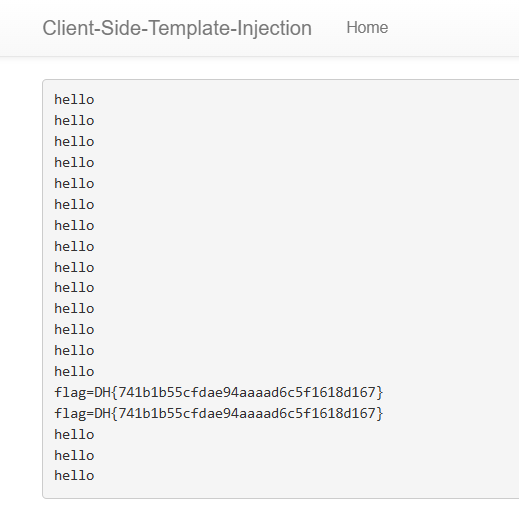
Task: Click the Client-Side-Template-Injection brand title
Action: click(177, 28)
